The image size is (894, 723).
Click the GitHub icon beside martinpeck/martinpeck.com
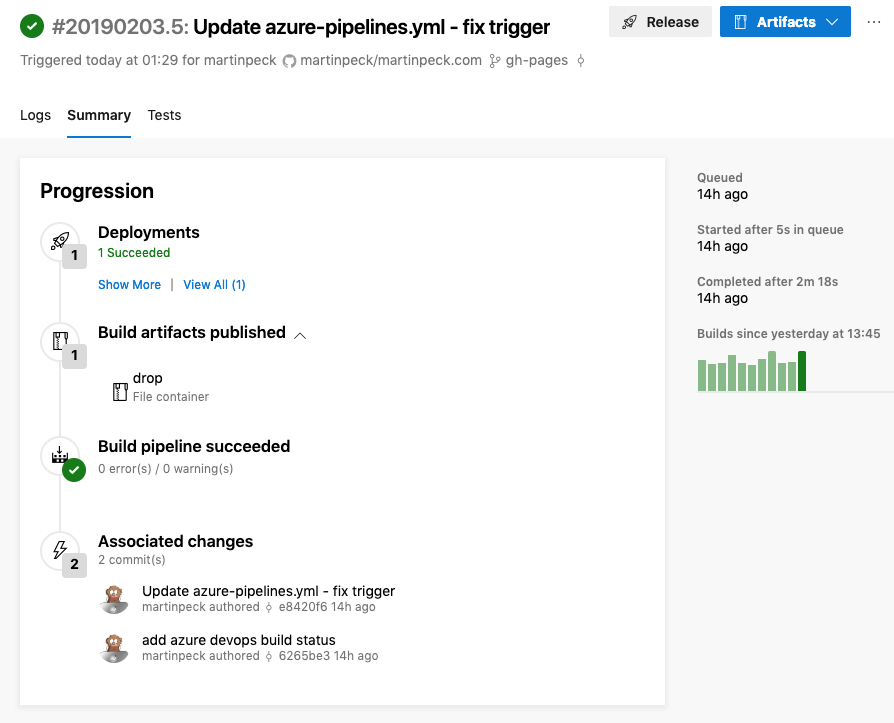290,61
